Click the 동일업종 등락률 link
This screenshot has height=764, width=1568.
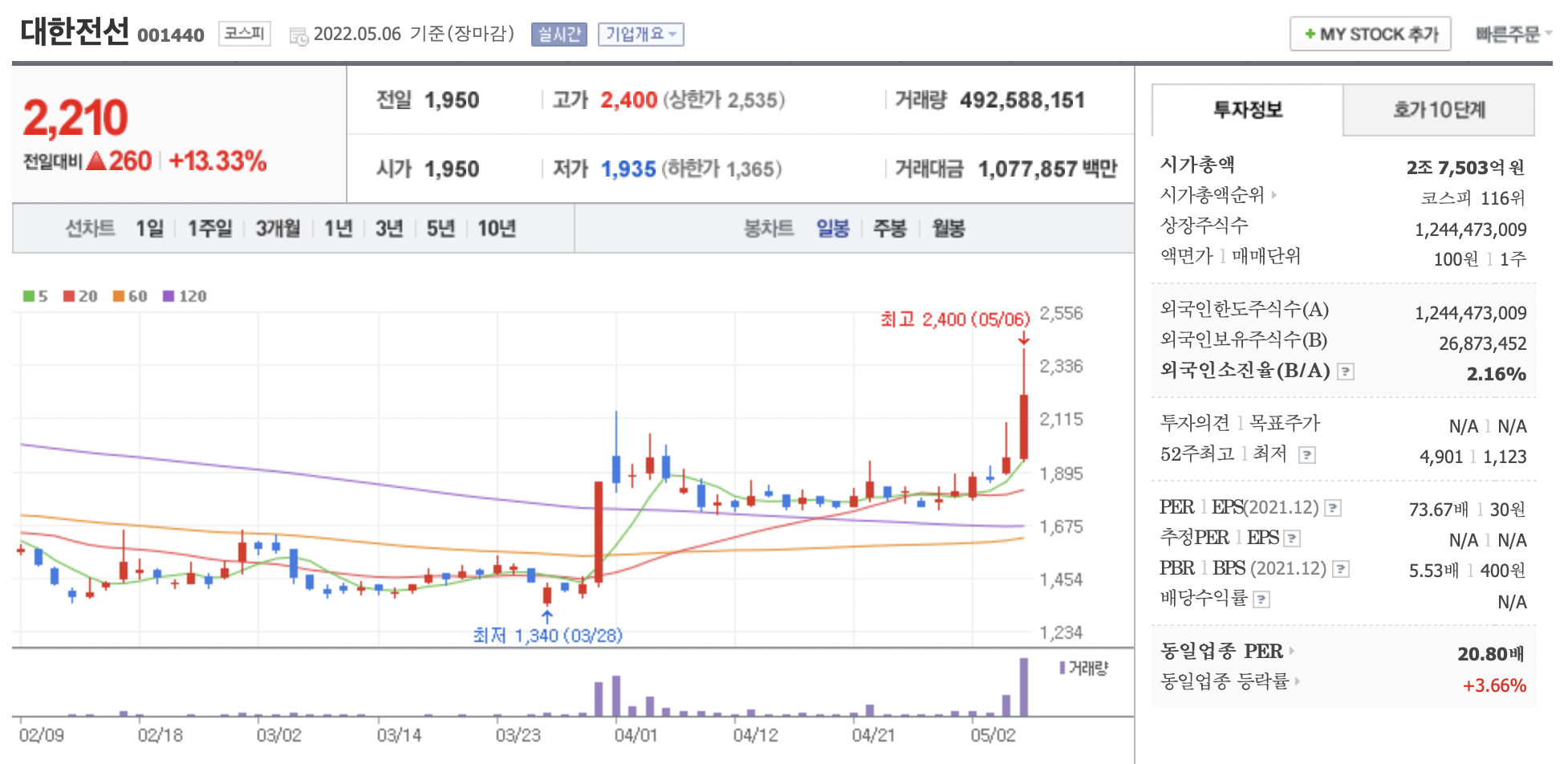click(1225, 681)
